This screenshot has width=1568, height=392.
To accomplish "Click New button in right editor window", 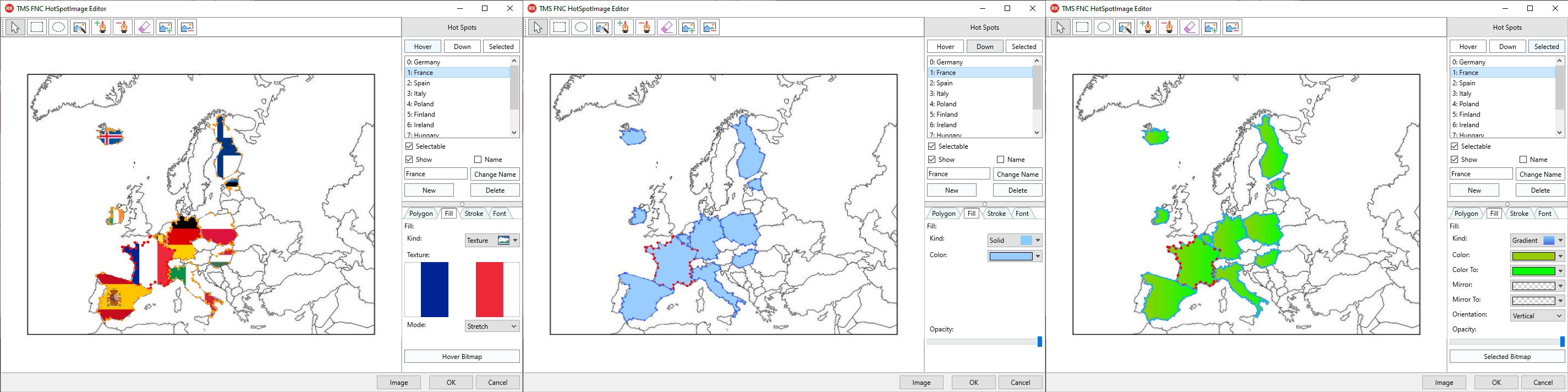I will pos(1474,190).
